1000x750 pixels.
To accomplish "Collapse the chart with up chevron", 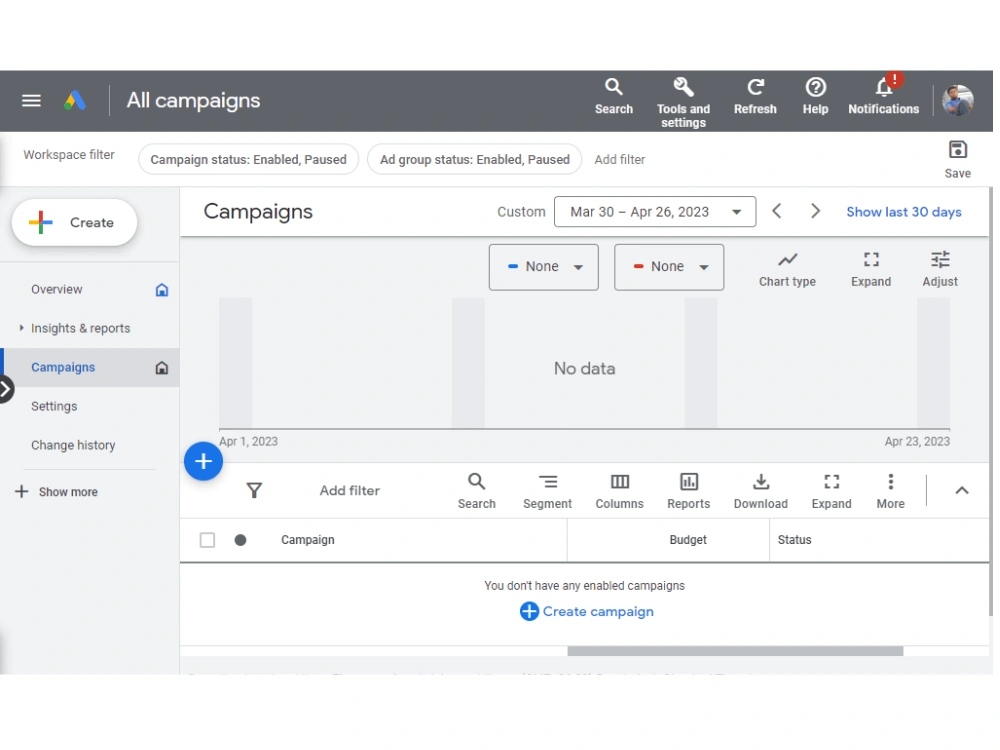I will (962, 490).
